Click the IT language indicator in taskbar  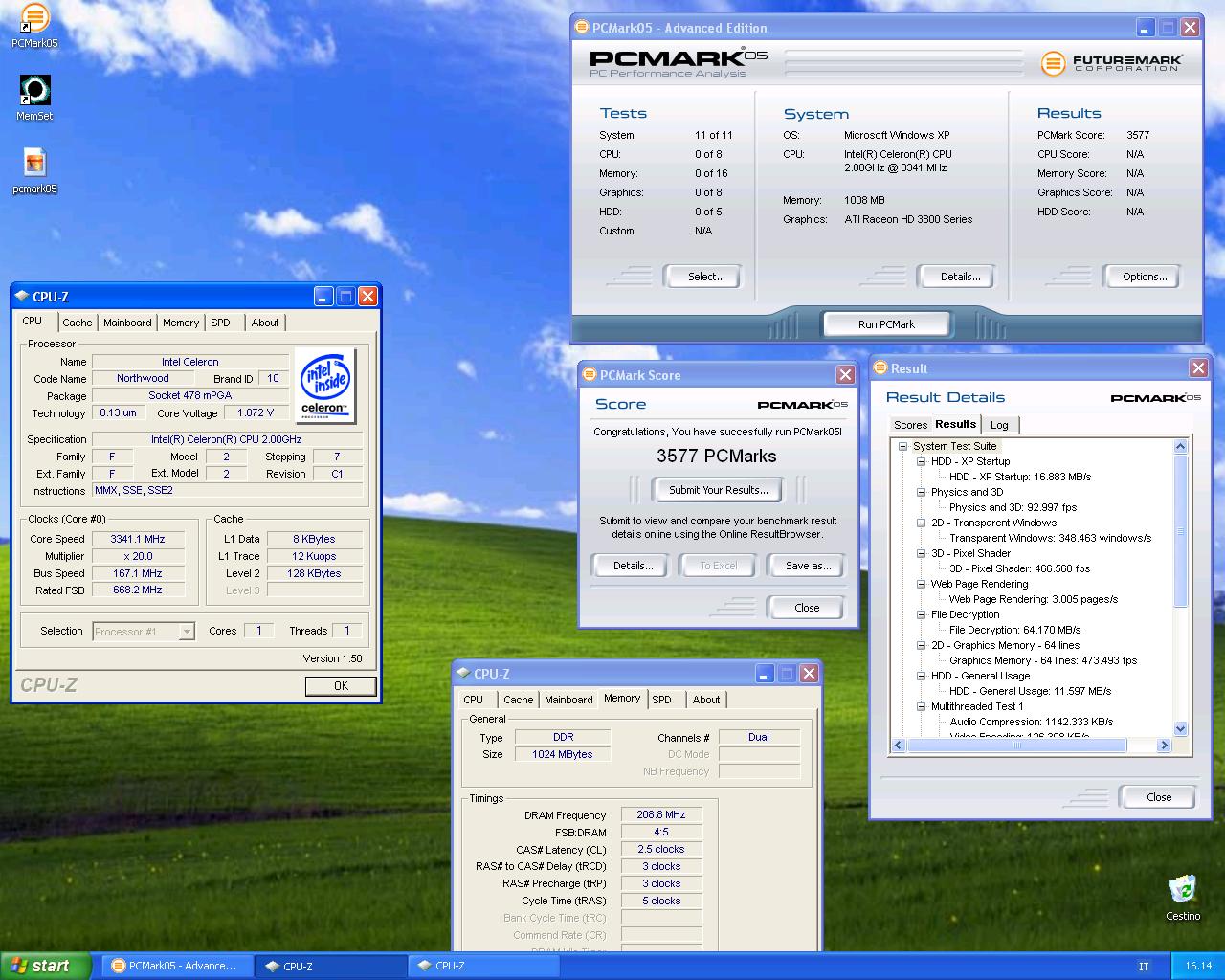1144,966
